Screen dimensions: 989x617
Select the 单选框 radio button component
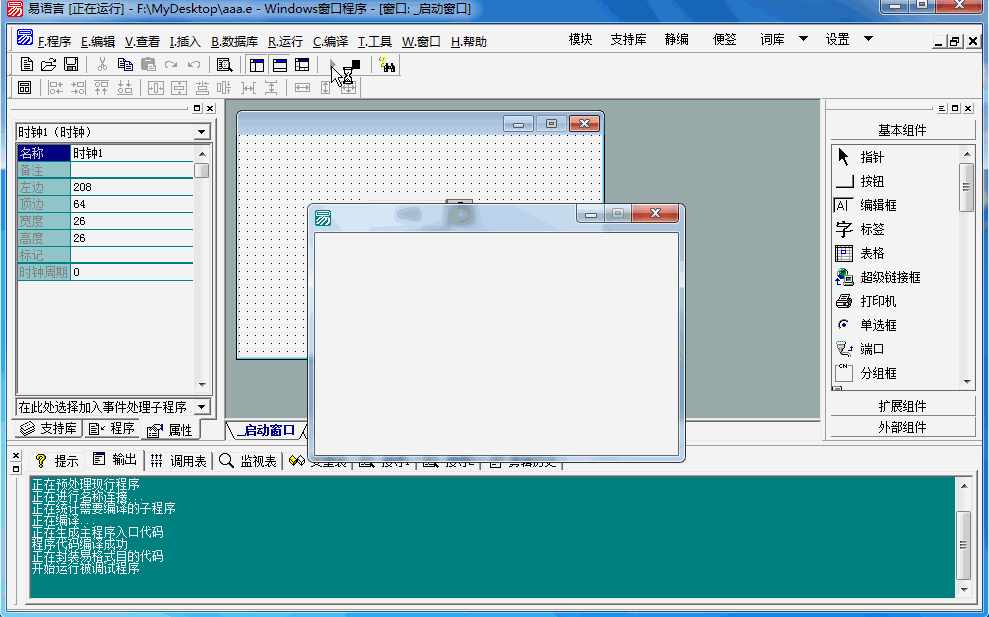tap(878, 325)
